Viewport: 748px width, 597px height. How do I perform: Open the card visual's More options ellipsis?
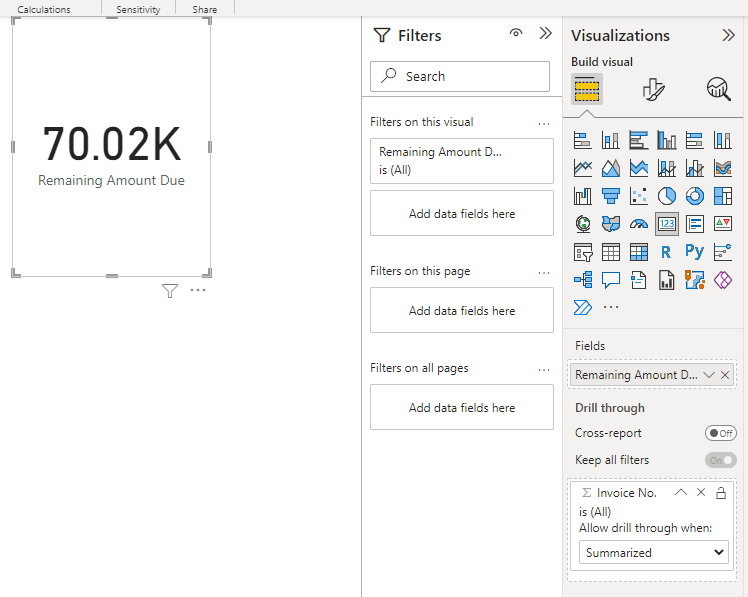tap(197, 290)
